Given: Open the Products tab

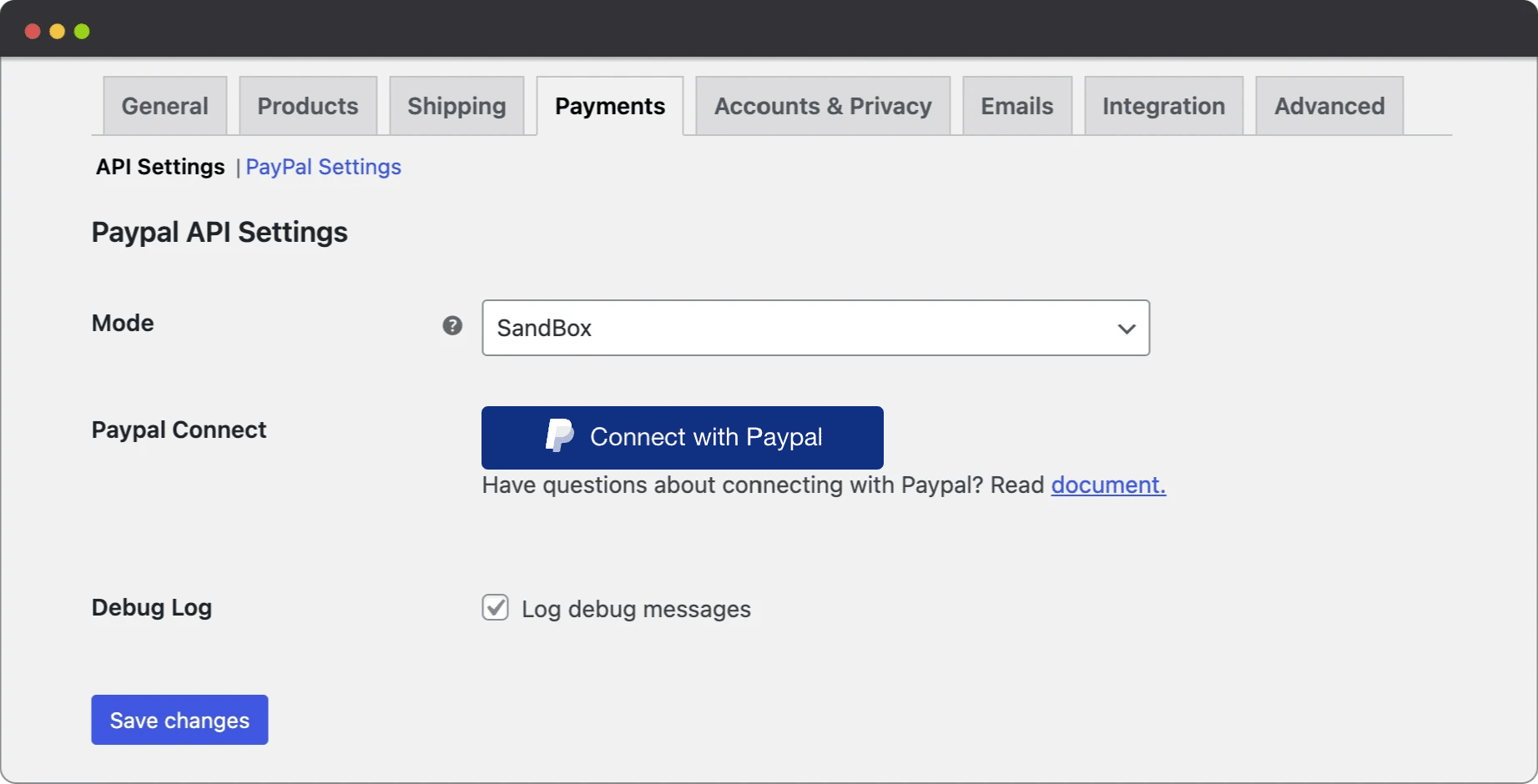Looking at the screenshot, I should 308,106.
